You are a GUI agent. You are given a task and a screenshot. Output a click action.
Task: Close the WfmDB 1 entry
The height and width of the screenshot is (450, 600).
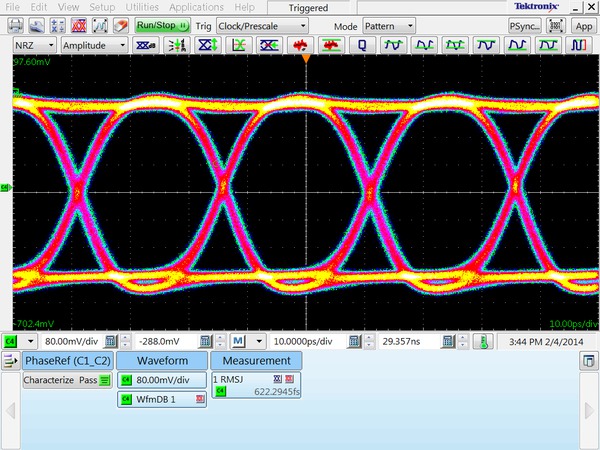[x=200, y=399]
